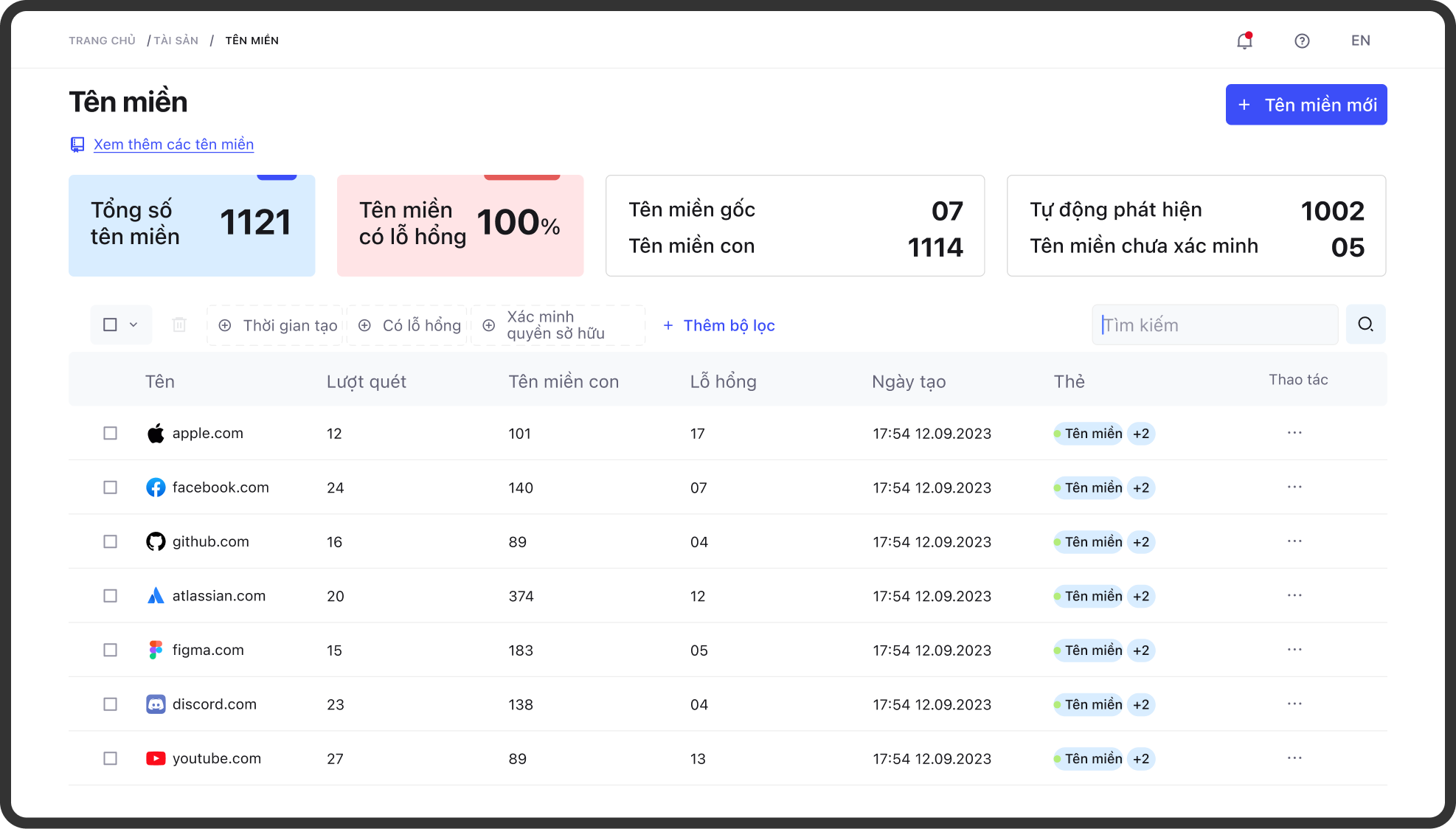Screen dimensions: 1456x829
Task: Select the figma.com row checkbox
Action: [x=111, y=650]
